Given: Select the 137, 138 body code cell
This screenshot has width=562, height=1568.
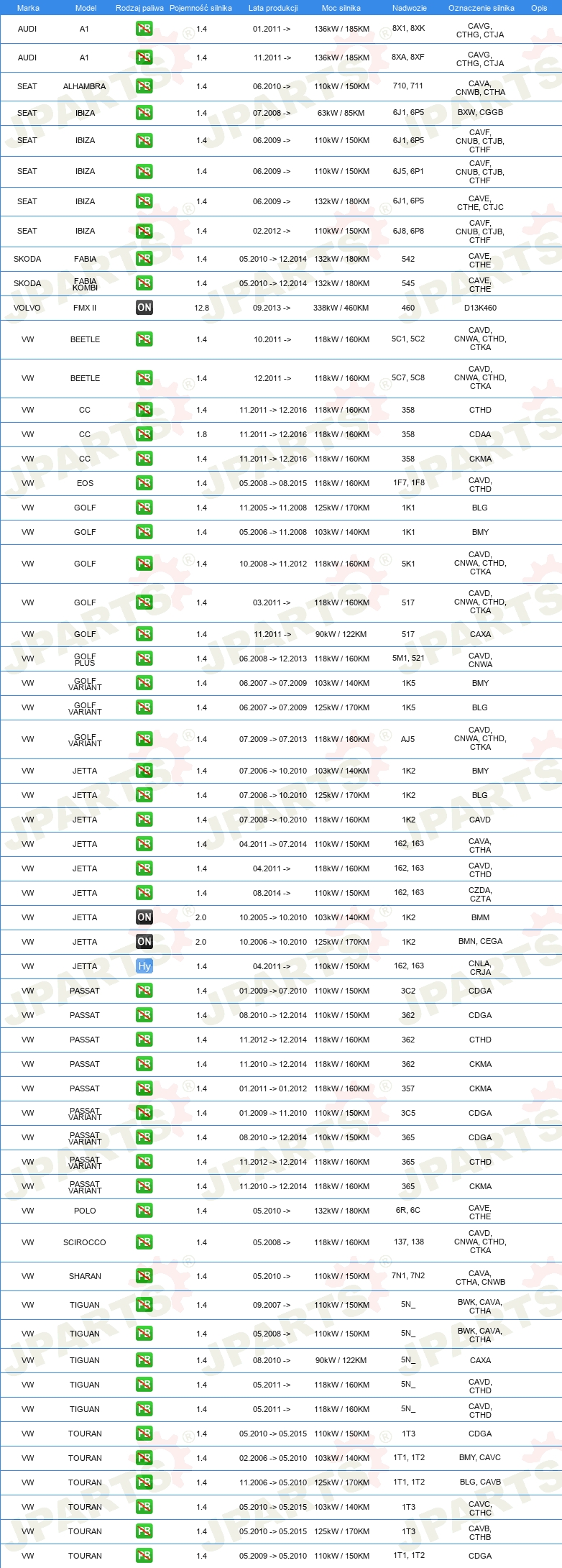Looking at the screenshot, I should [x=408, y=1242].
